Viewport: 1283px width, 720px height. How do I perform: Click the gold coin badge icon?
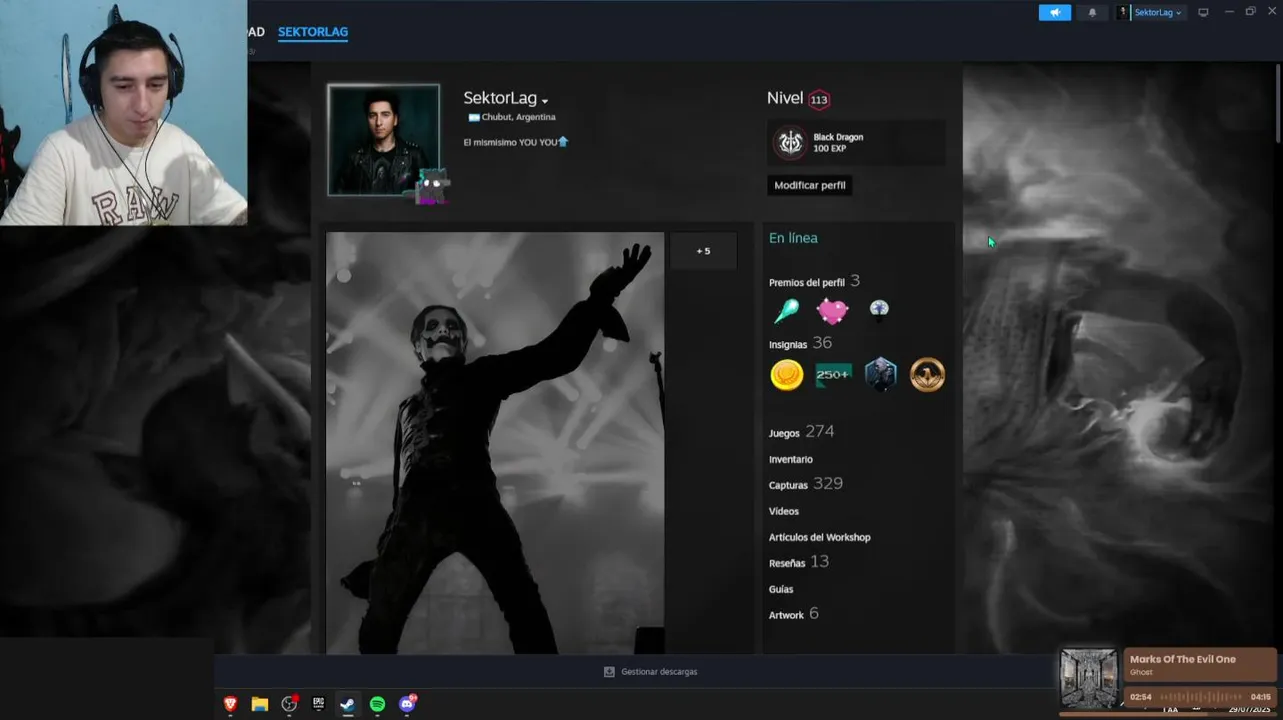(787, 375)
